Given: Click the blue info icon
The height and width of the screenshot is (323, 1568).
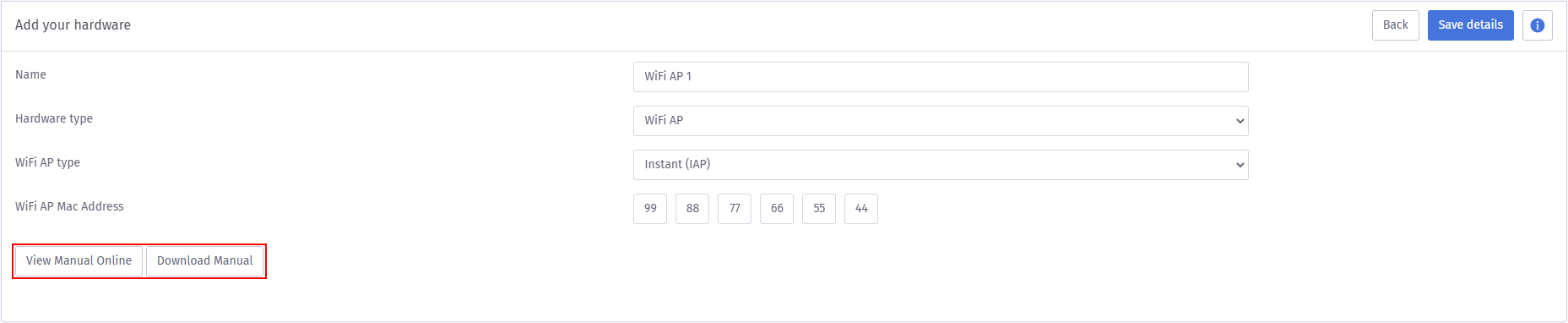Looking at the screenshot, I should click(1537, 25).
